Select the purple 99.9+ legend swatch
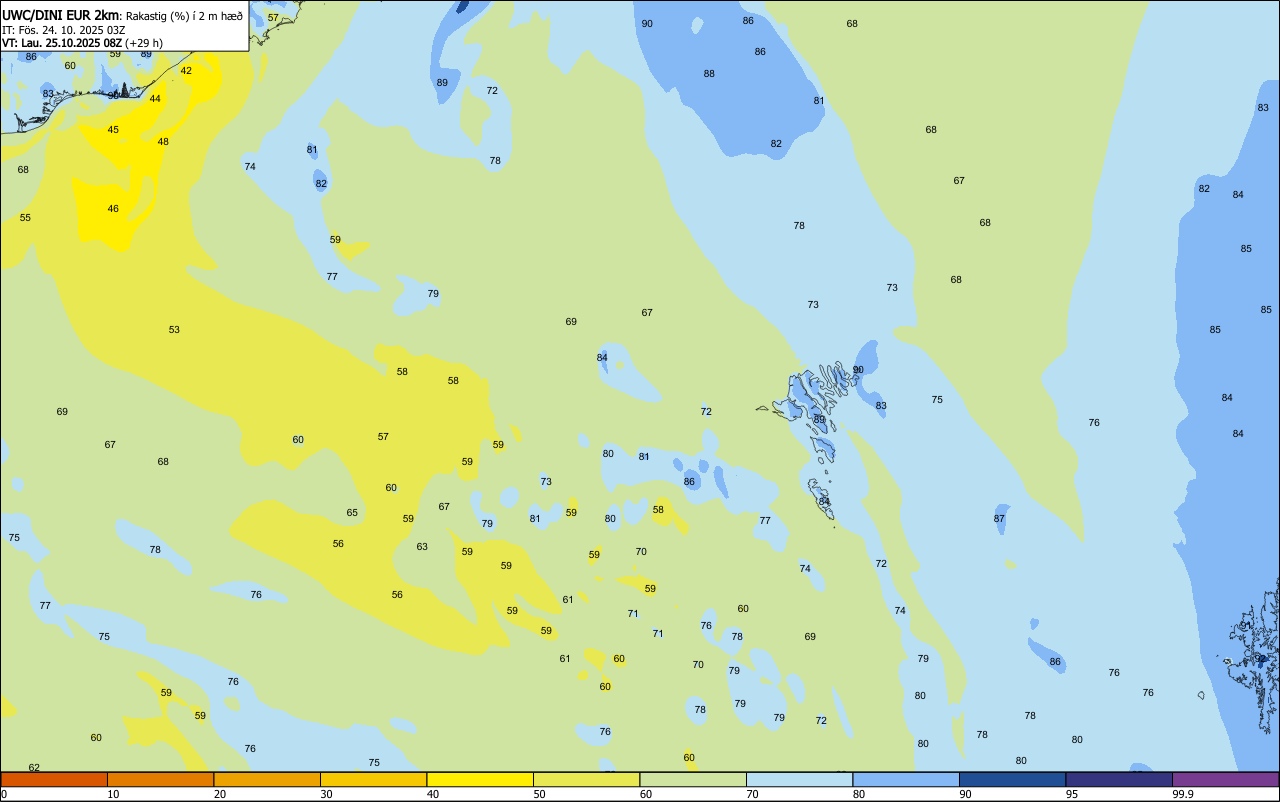This screenshot has height=802, width=1280. 1225,779
